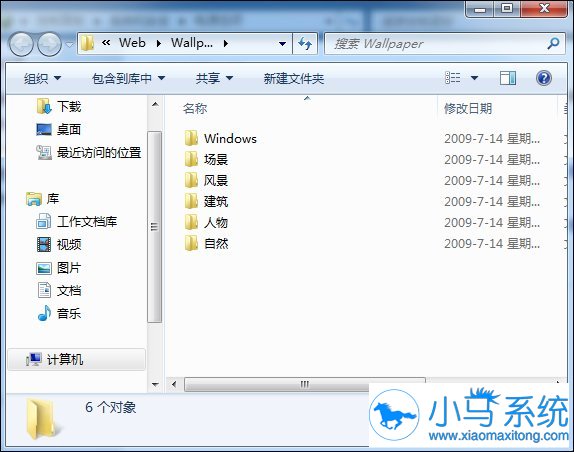Click the 图片 picture icon
This screenshot has width=574, height=452.
click(x=44, y=268)
